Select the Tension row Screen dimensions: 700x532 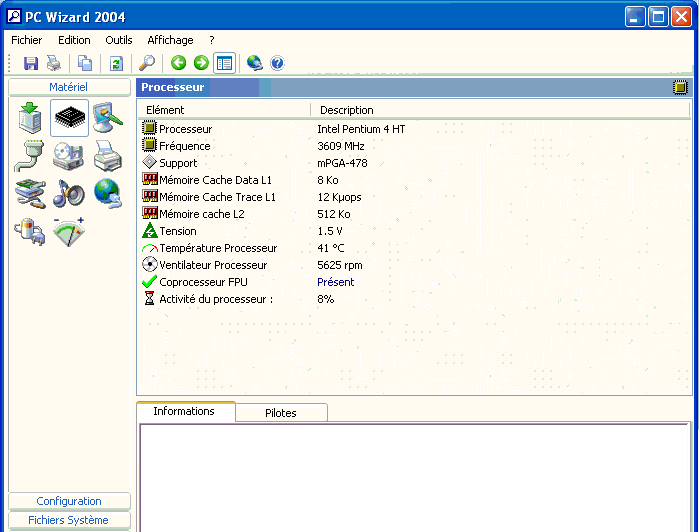(414, 231)
